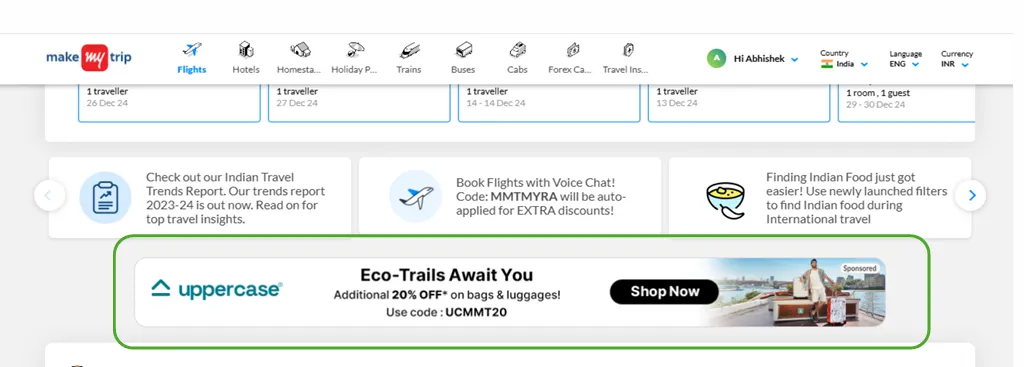This screenshot has width=1024, height=367.
Task: Open the Currency INR dropdown
Action: pyautogui.click(x=956, y=59)
